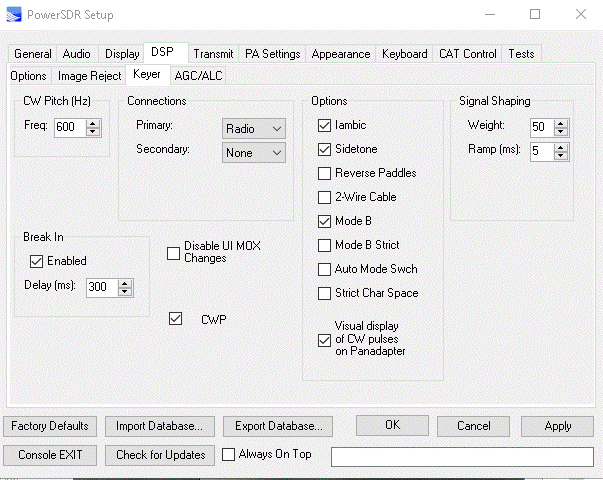This screenshot has width=603, height=480.
Task: Uncheck the Mode B checkbox
Action: tap(324, 221)
